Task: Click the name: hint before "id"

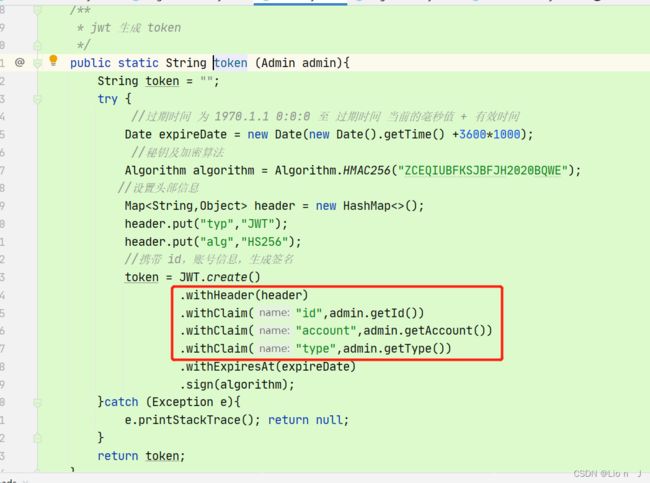Action: pos(274,313)
